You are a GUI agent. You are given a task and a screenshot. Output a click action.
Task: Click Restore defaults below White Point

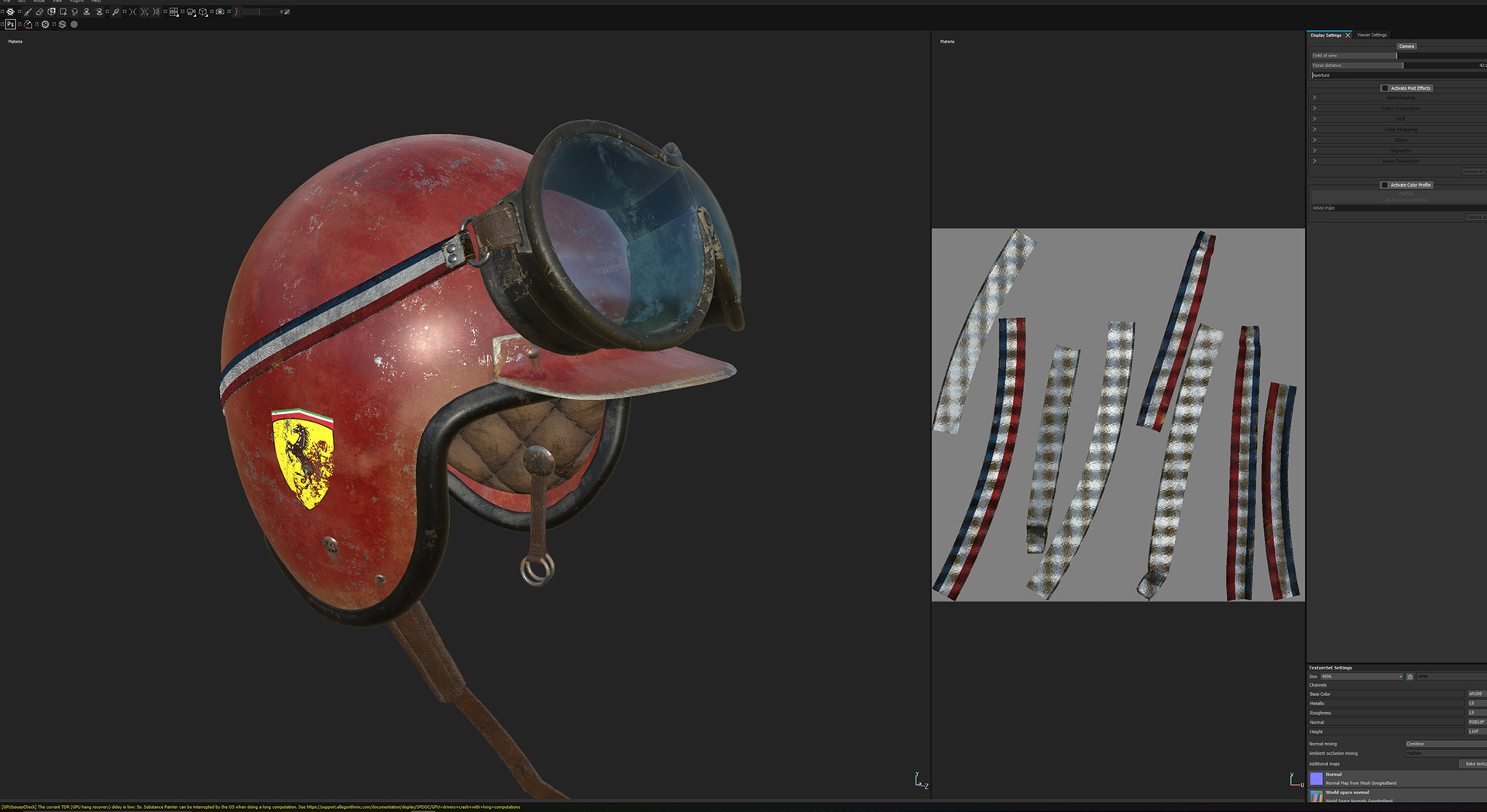click(x=1476, y=217)
